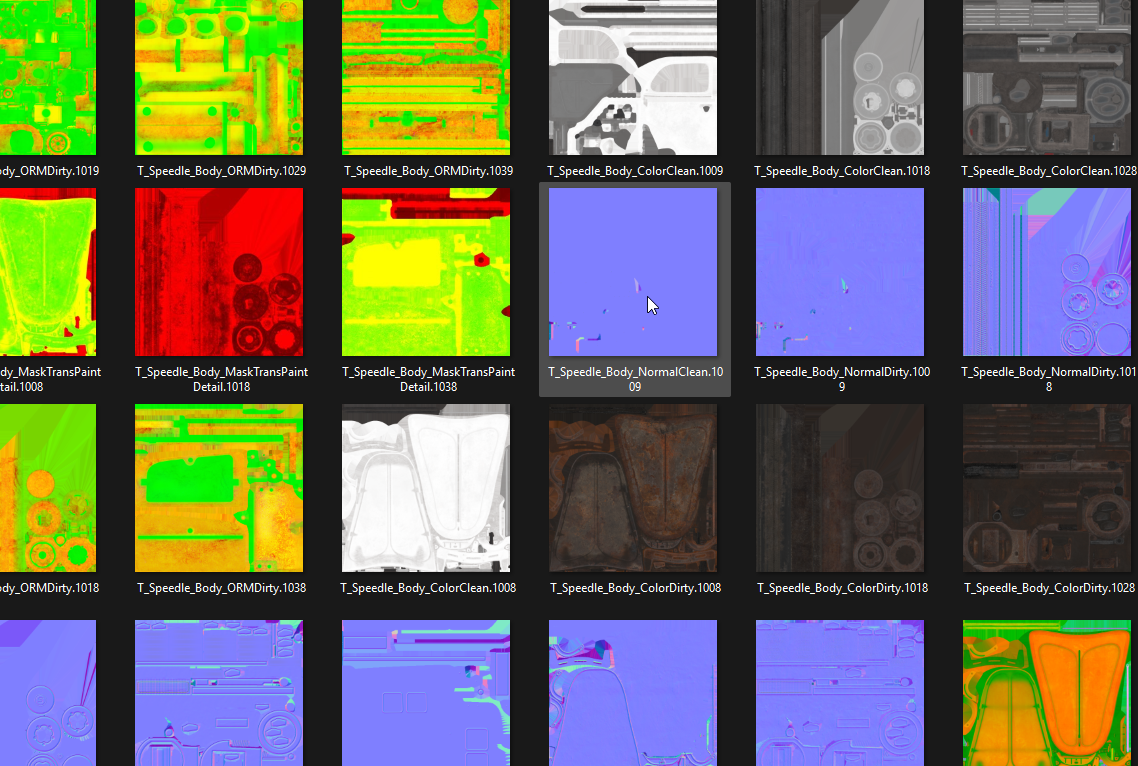
Task: Click the filename text T_Speedle_Body_MaskTransPaintDetail.1018
Action: pos(221,379)
